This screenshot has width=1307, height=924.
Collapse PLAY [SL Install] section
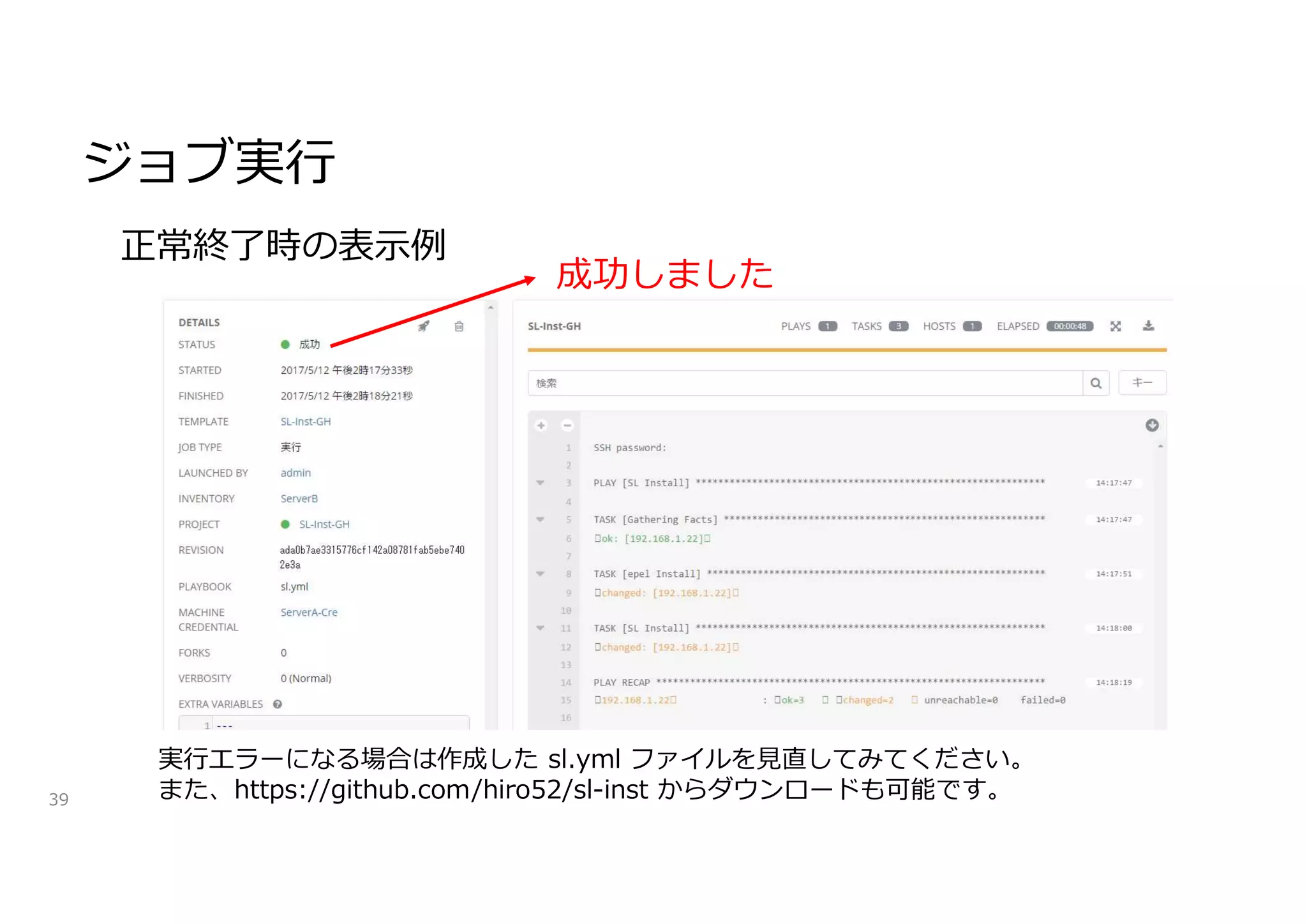tap(541, 483)
